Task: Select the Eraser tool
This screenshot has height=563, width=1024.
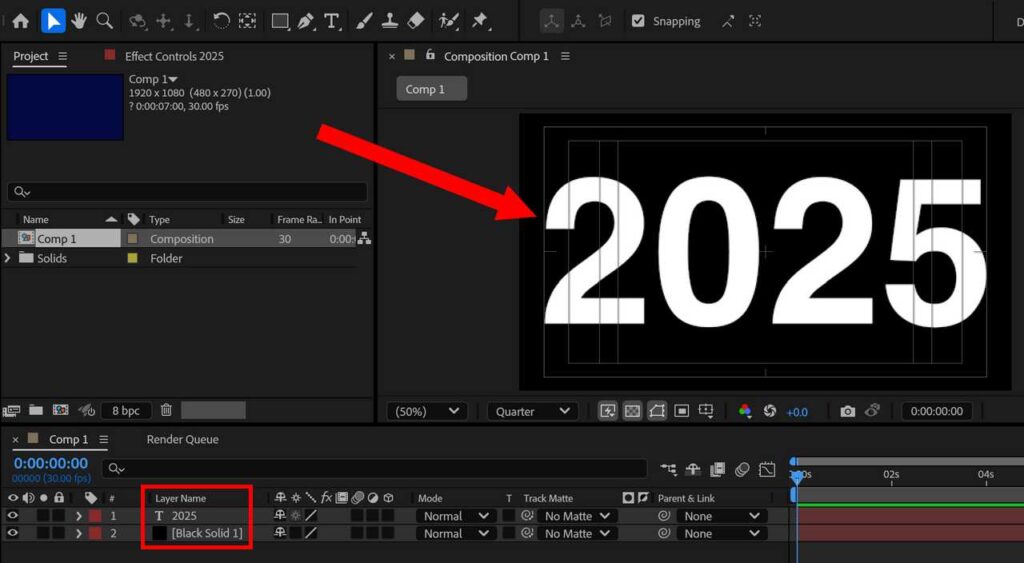Action: point(416,21)
